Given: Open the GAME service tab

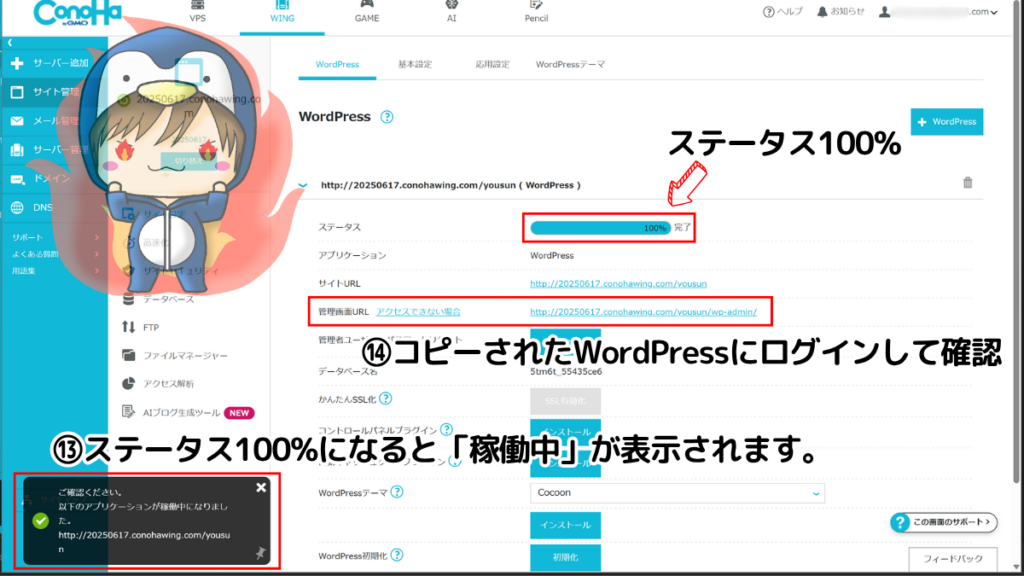Looking at the screenshot, I should point(367,12).
